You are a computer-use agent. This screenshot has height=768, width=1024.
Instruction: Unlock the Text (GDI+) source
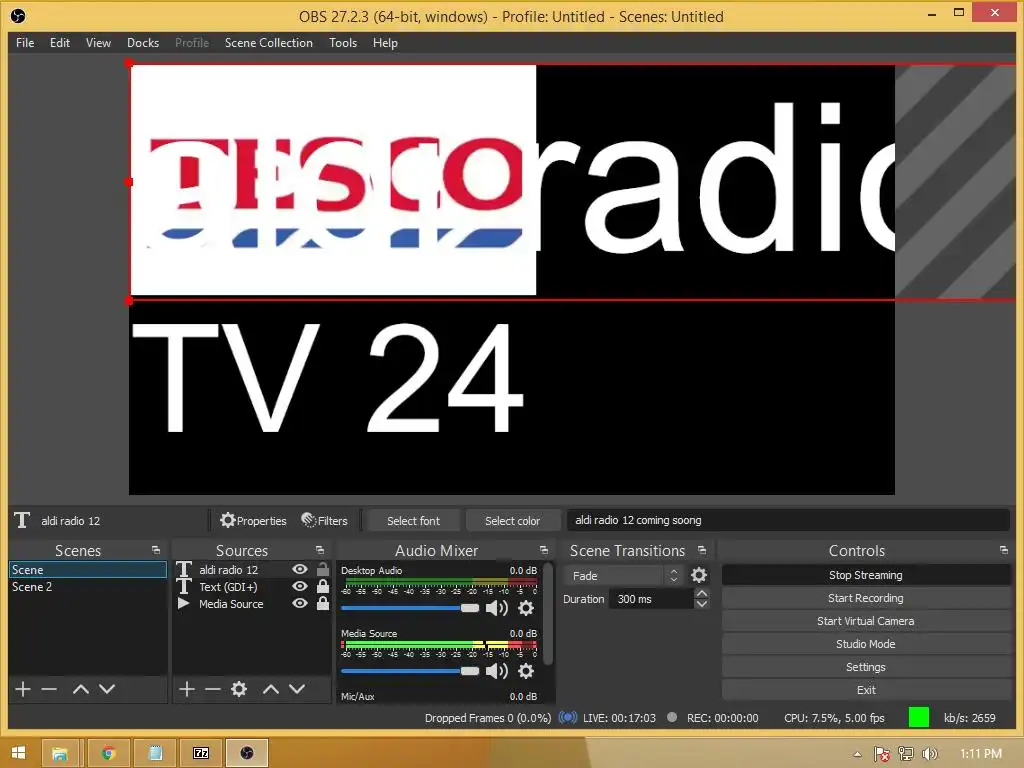tap(323, 586)
